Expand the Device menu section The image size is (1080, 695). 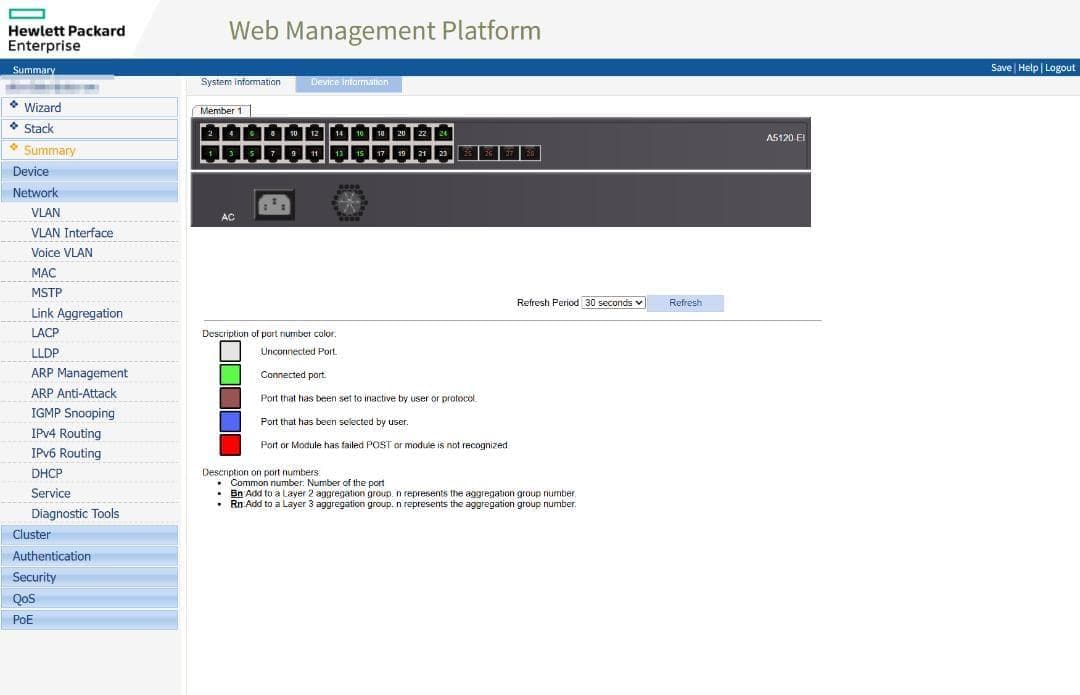pos(31,171)
